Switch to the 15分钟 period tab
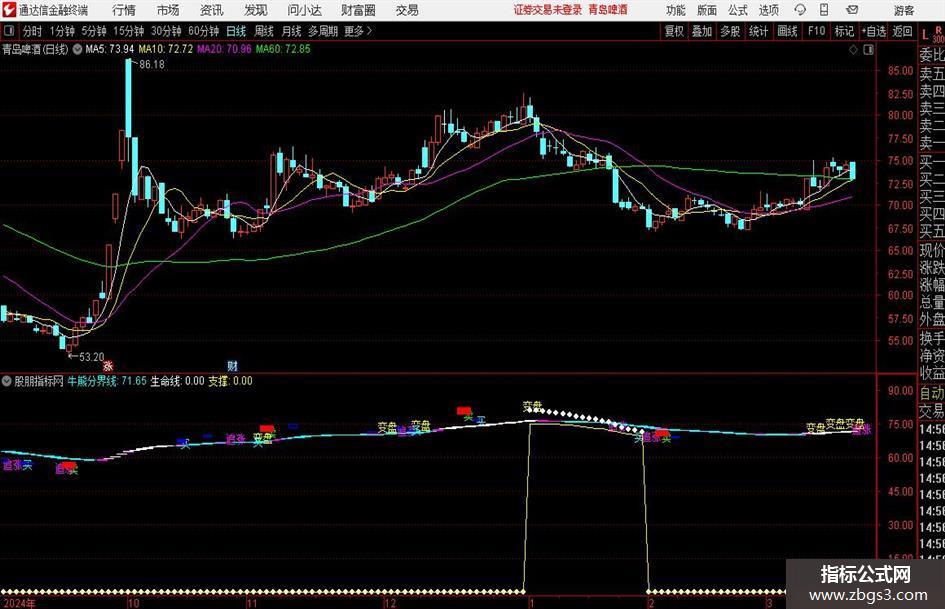 [x=129, y=31]
